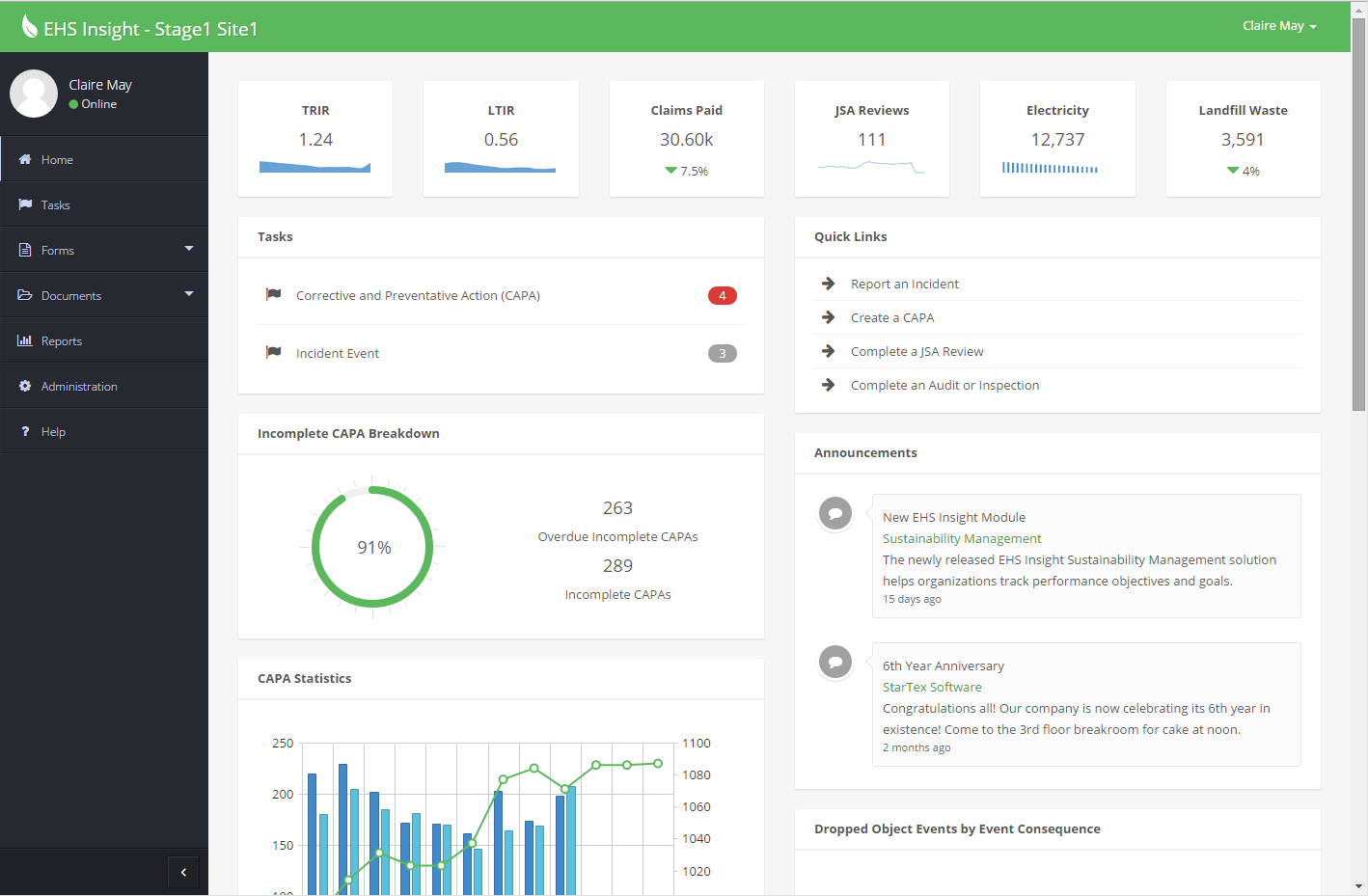The height and width of the screenshot is (896, 1368).
Task: Open Administration via its gear icon
Action: (25, 386)
